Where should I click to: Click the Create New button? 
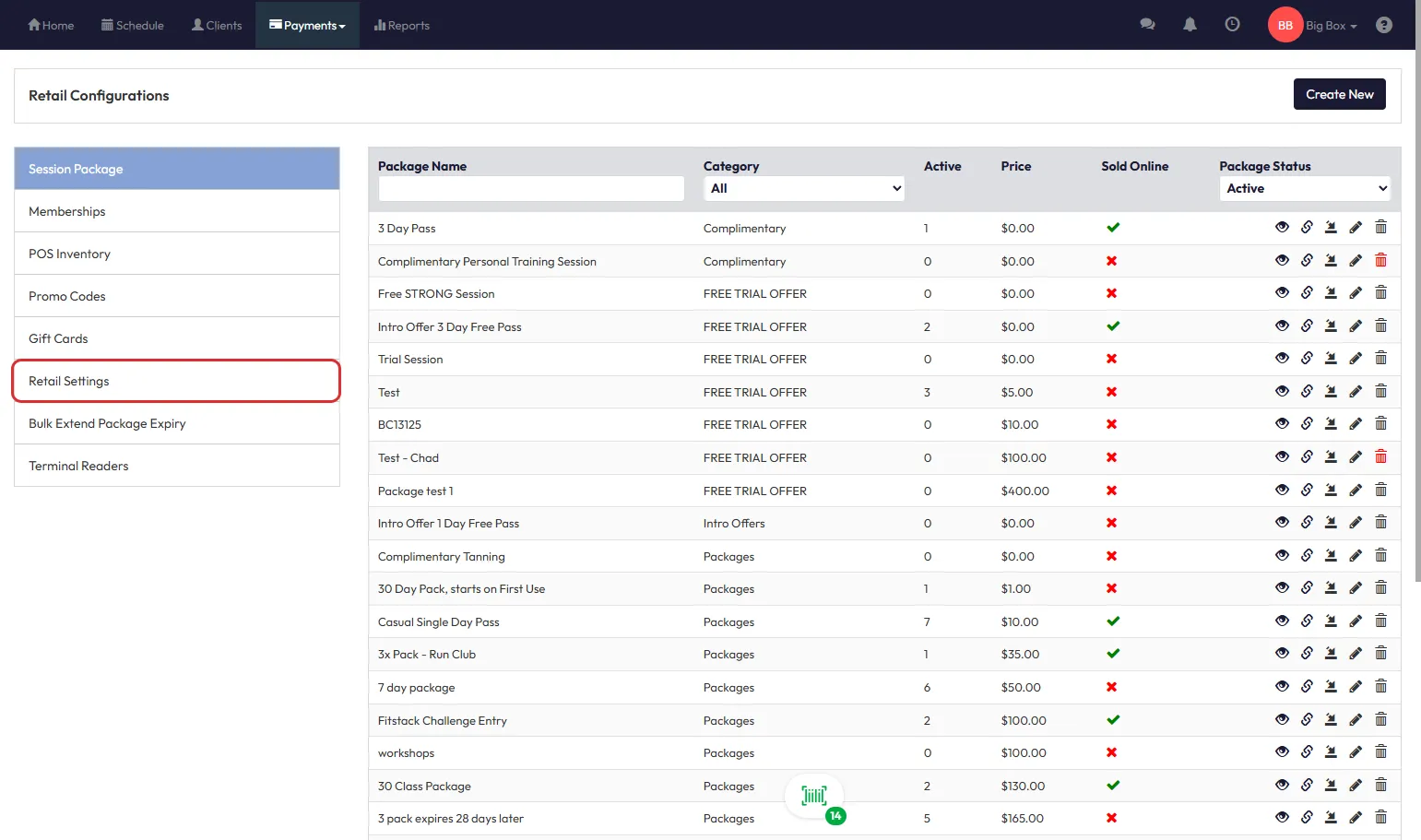tap(1339, 94)
